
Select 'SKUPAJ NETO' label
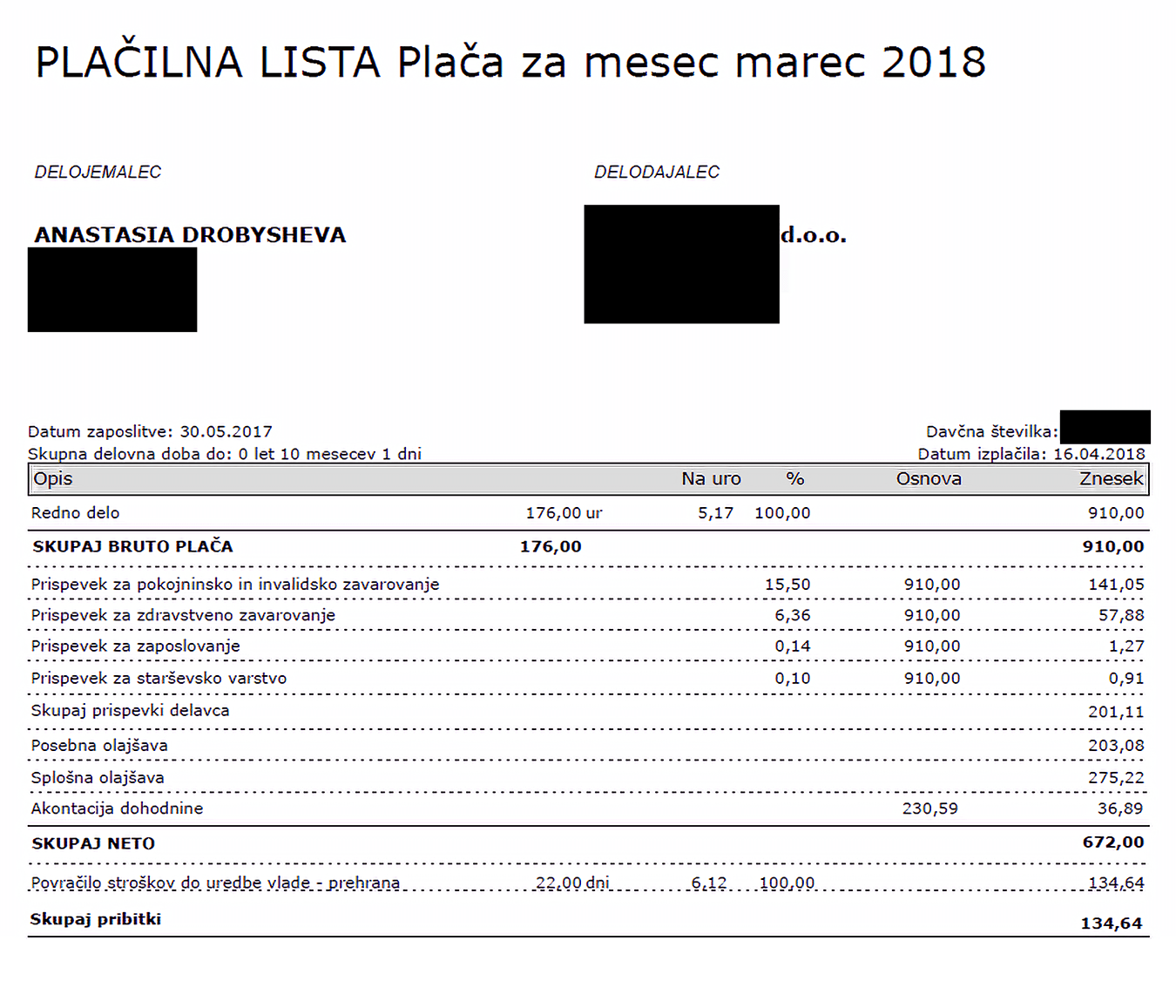tap(93, 843)
